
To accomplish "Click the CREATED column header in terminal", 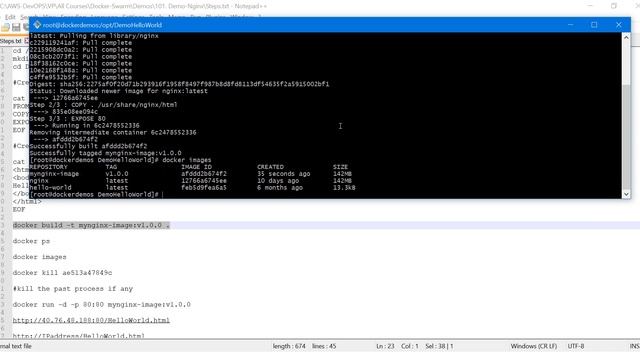I will [270, 167].
